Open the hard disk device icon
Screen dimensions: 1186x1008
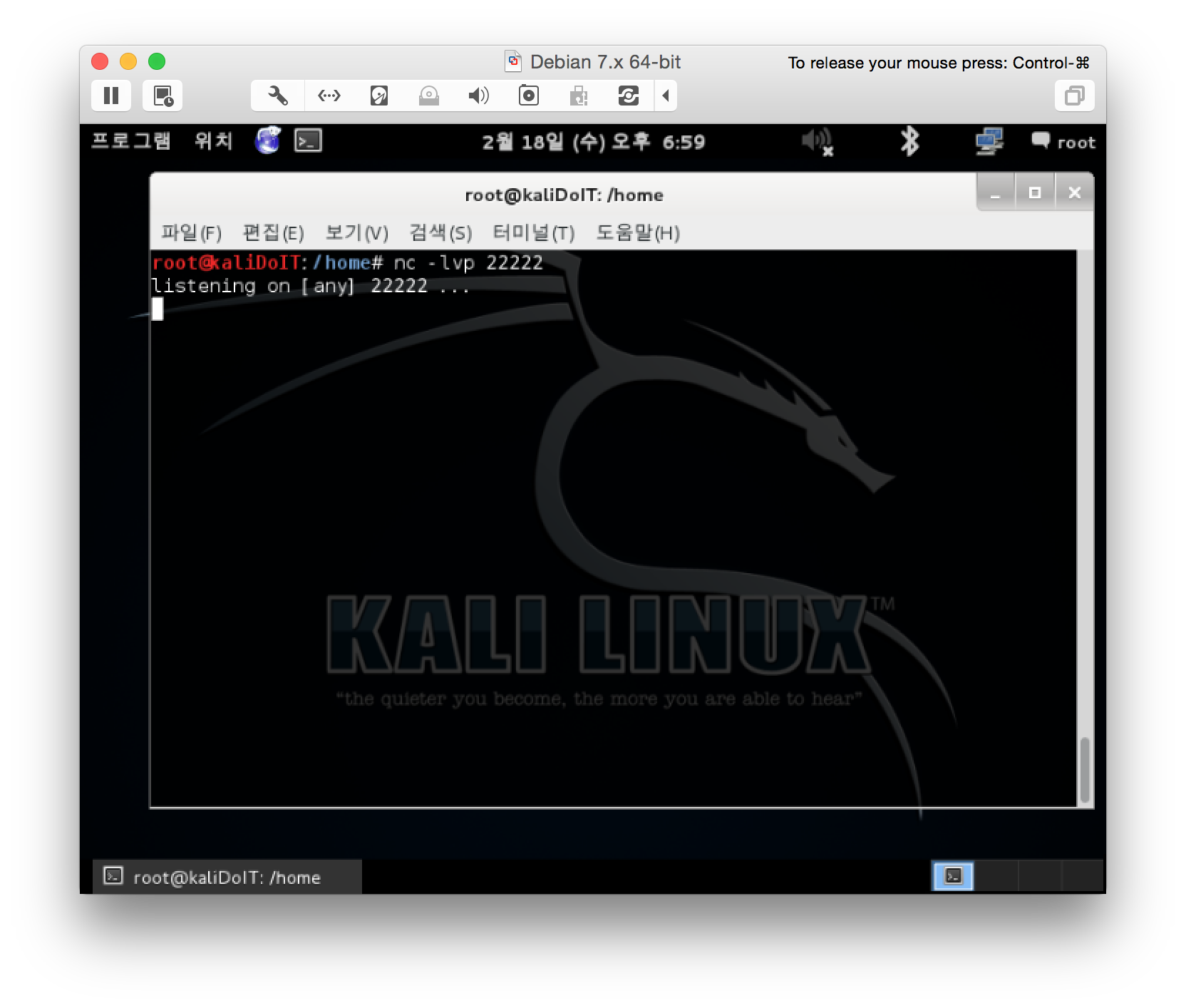click(379, 96)
